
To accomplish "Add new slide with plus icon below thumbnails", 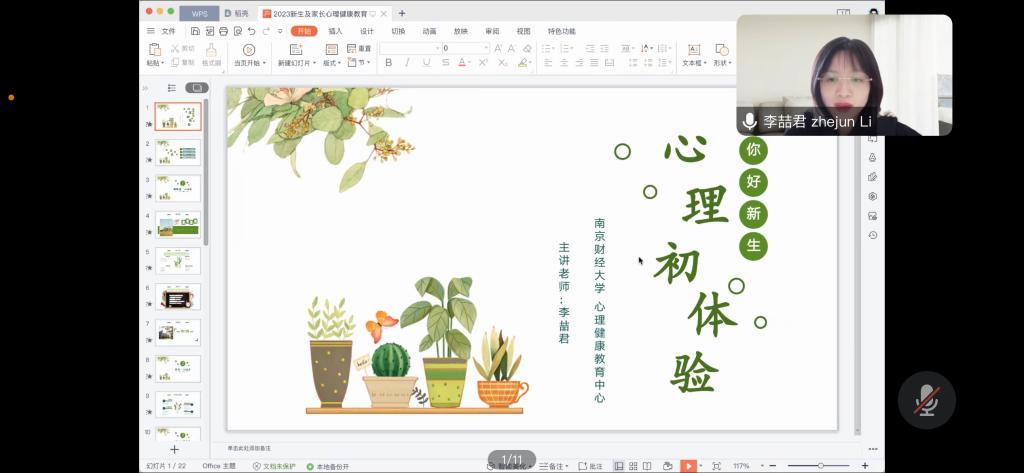I will tap(174, 450).
